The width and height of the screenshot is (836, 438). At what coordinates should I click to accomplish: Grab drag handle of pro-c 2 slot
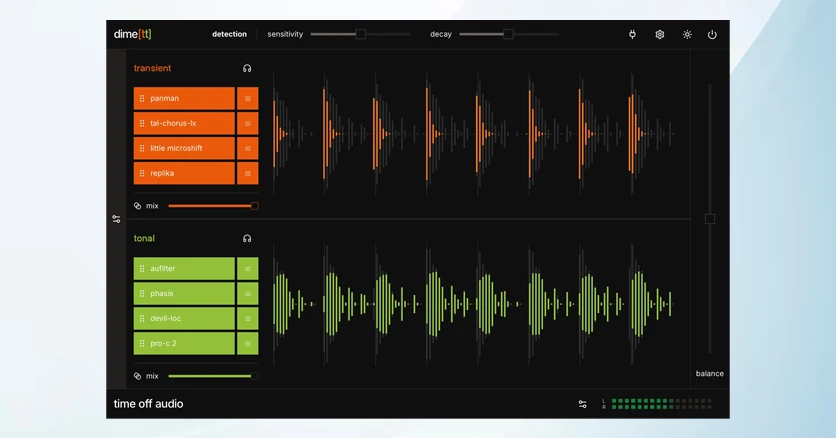[x=142, y=344]
